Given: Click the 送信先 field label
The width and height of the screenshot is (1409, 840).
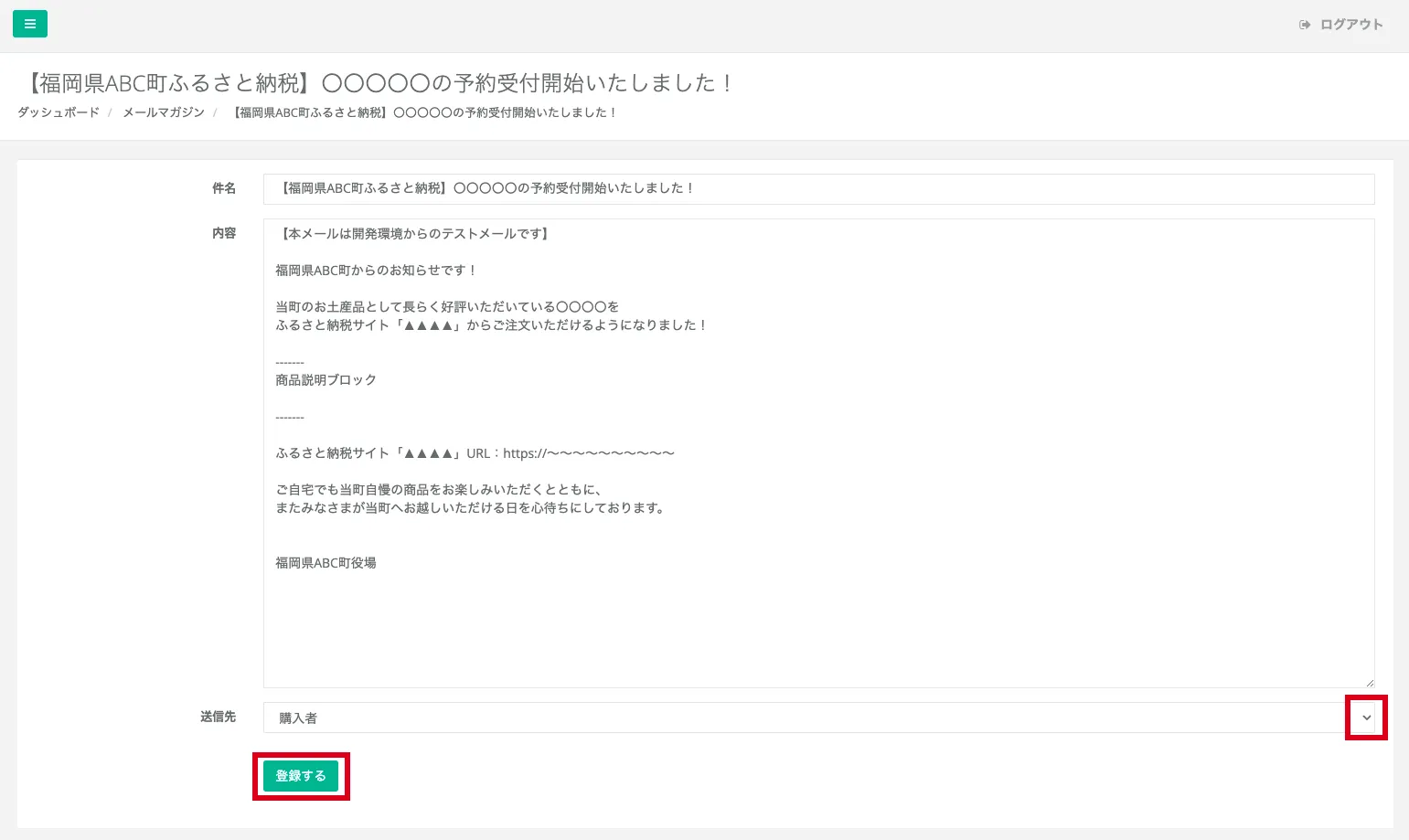Looking at the screenshot, I should tap(218, 718).
